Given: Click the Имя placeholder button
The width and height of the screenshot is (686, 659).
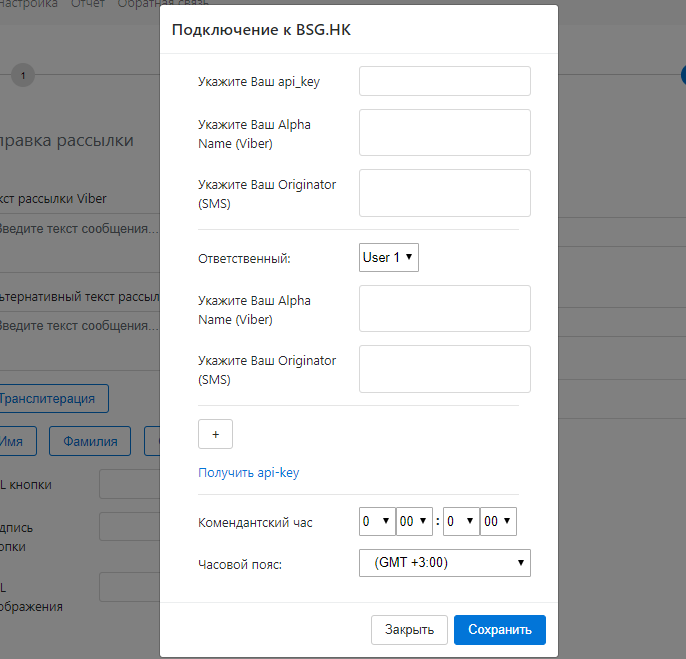Looking at the screenshot, I should coord(14,441).
